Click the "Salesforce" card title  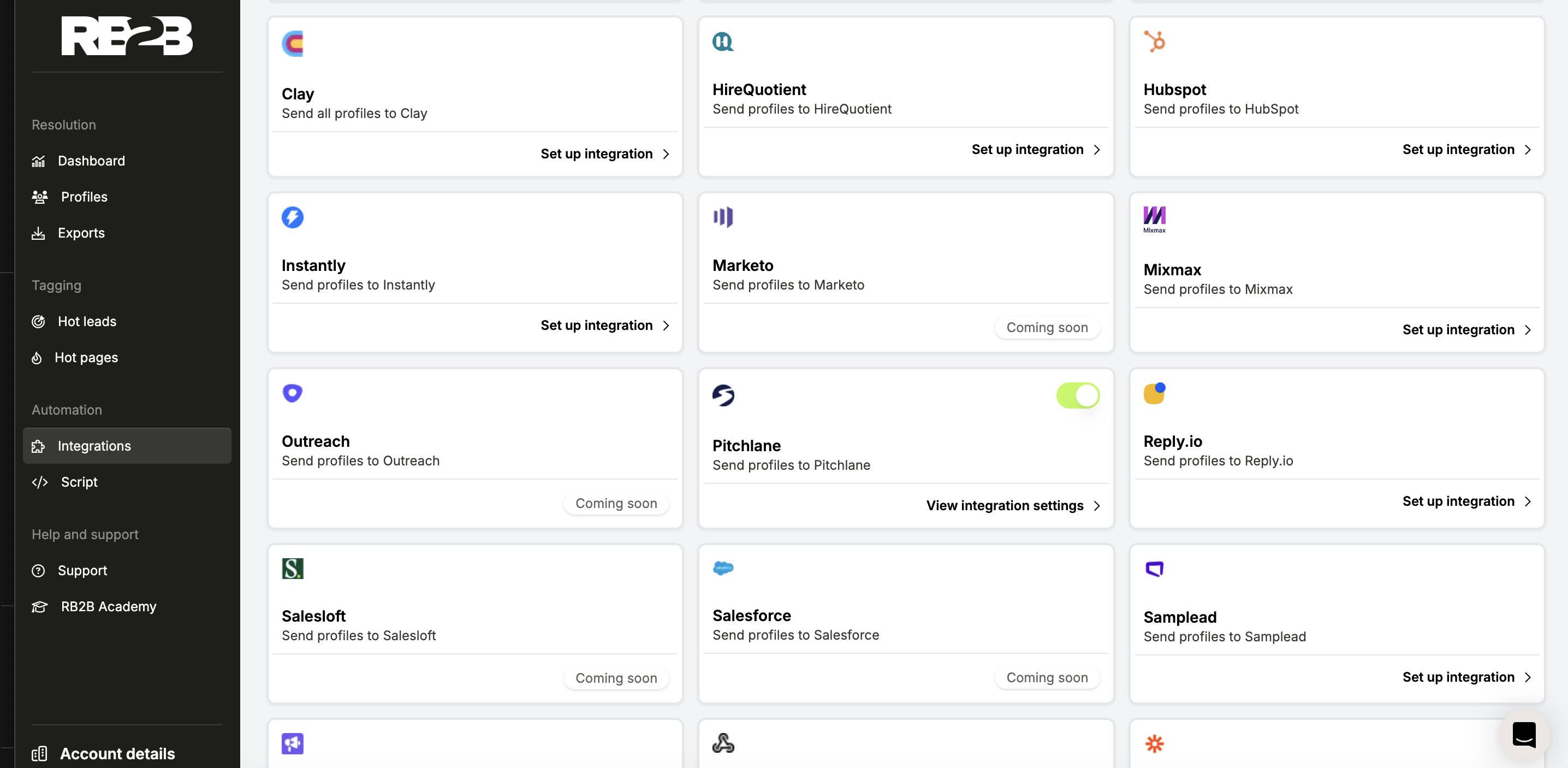click(752, 616)
